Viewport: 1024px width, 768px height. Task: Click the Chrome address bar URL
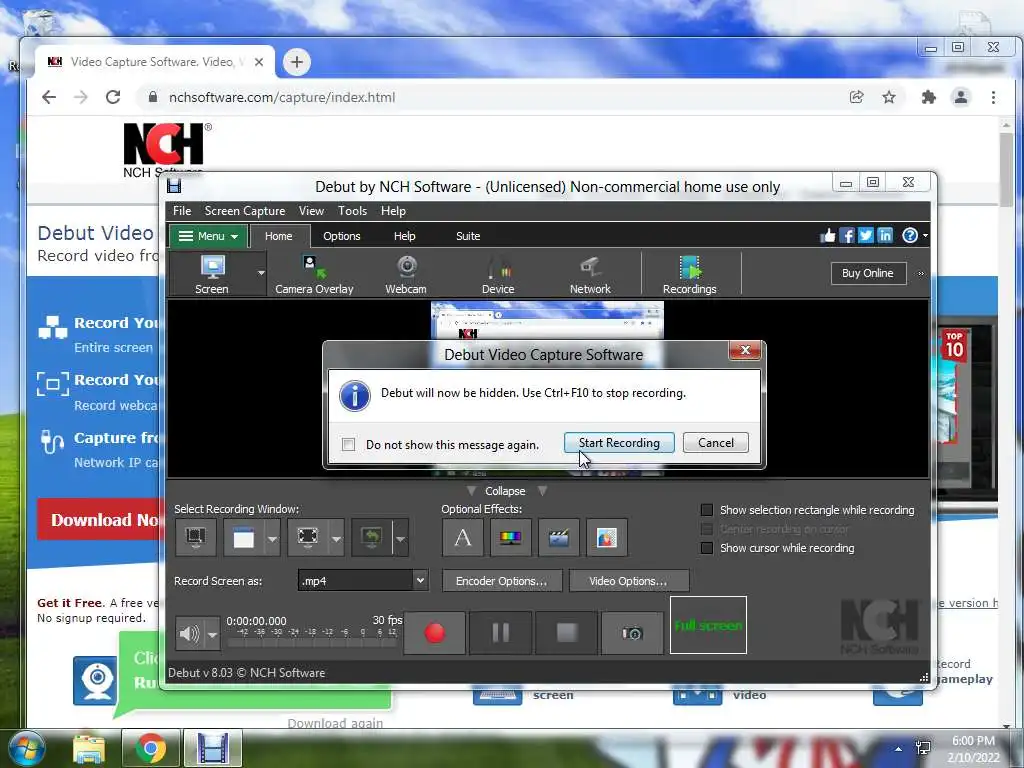pyautogui.click(x=282, y=97)
